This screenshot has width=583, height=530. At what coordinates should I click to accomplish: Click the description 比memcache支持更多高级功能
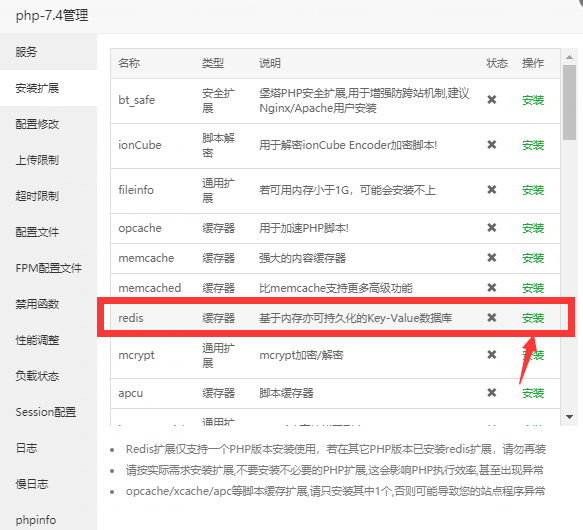pos(336,288)
